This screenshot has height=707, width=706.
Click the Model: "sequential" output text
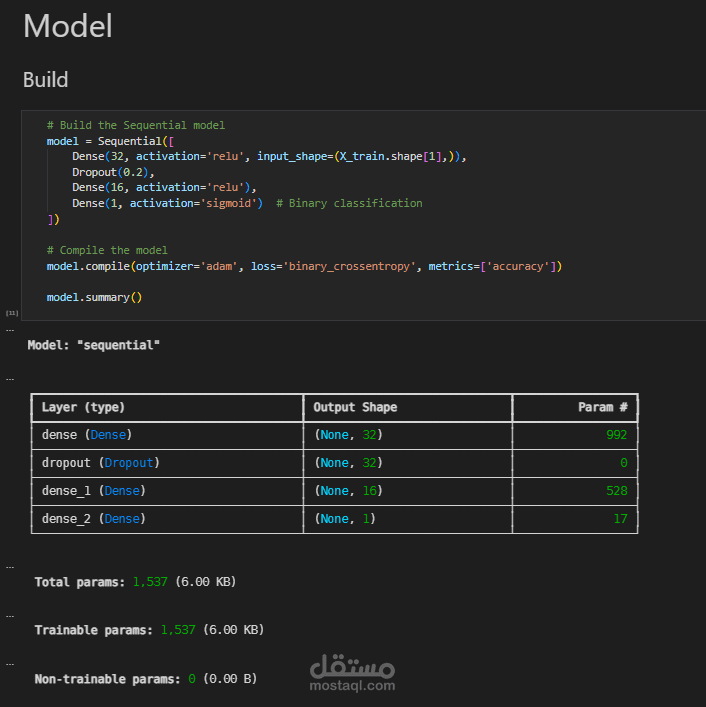93,345
